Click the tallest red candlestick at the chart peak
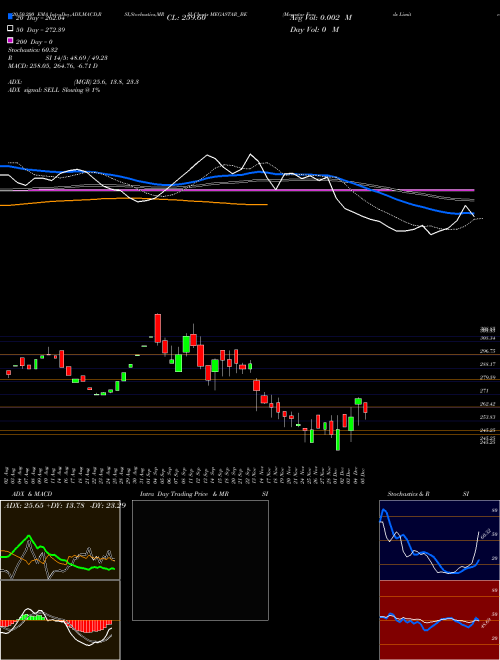This screenshot has width=500, height=660. click(x=158, y=328)
